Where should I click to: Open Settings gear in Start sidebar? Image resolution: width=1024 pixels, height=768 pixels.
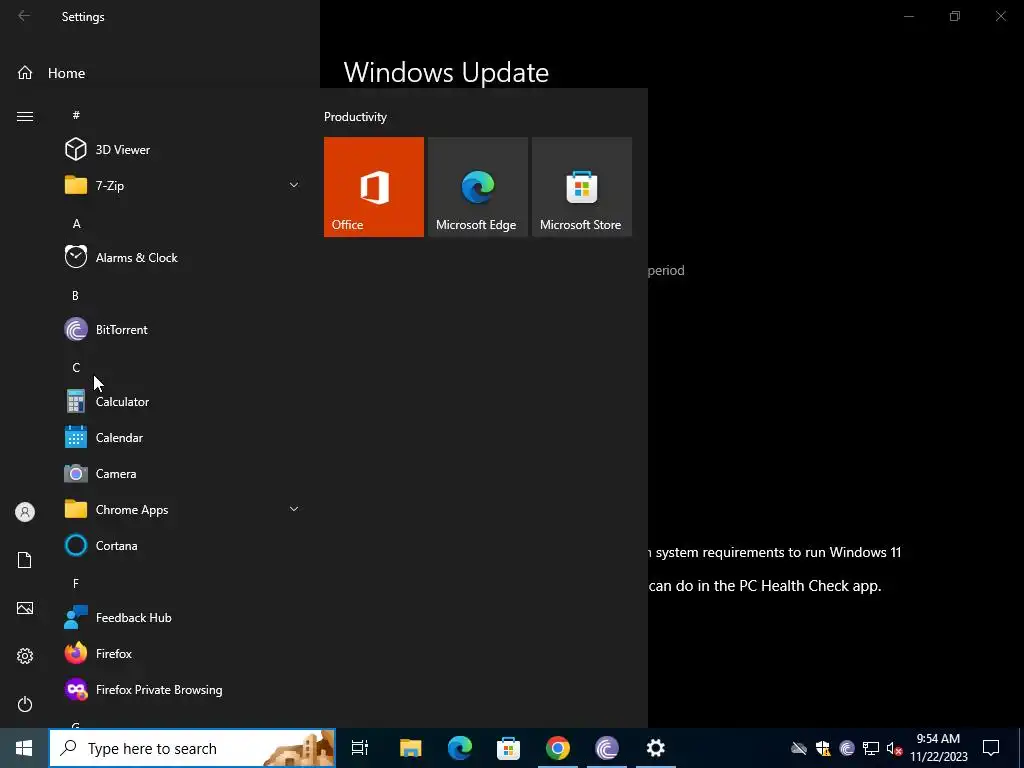point(25,656)
